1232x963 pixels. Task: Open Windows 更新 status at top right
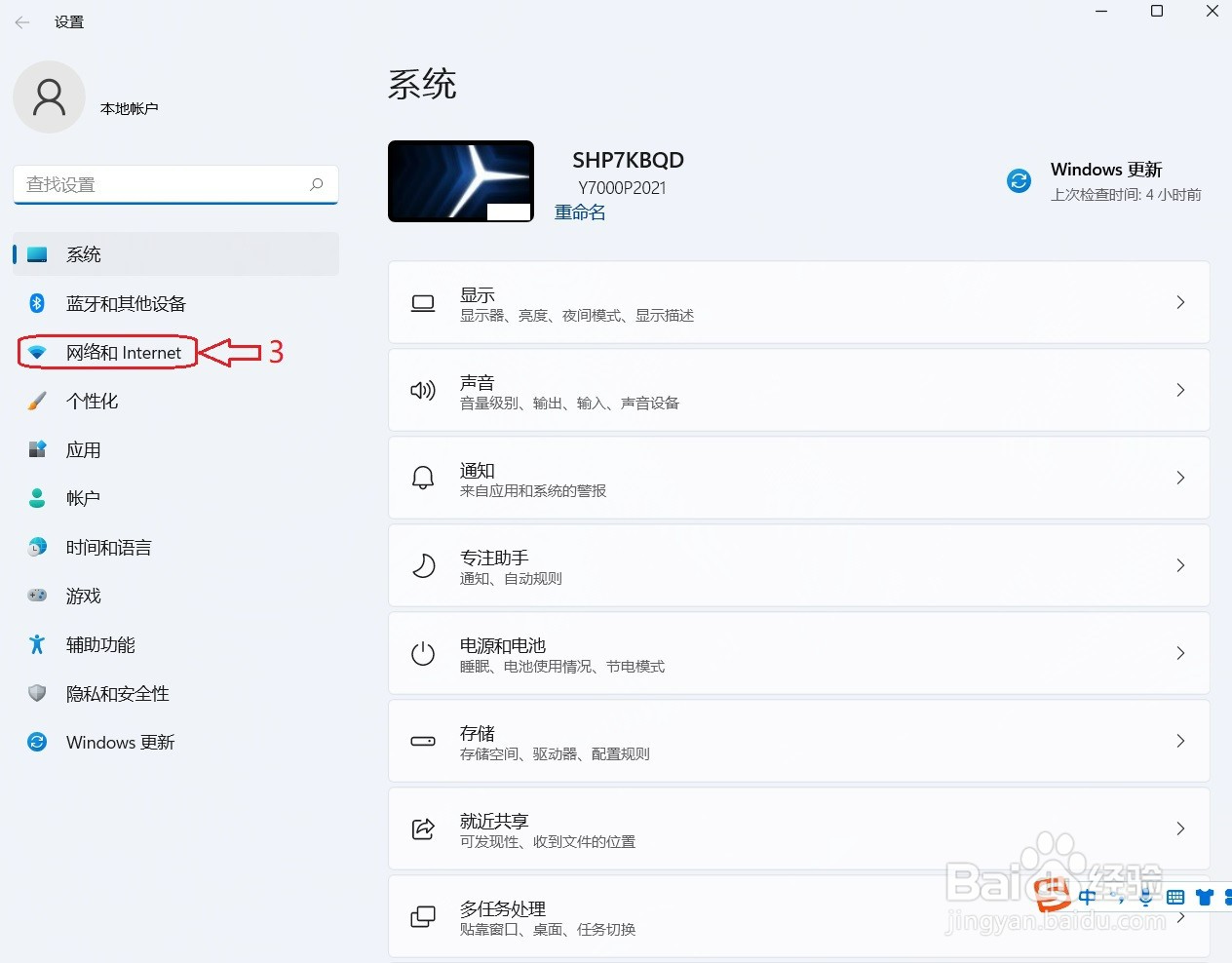(1104, 181)
